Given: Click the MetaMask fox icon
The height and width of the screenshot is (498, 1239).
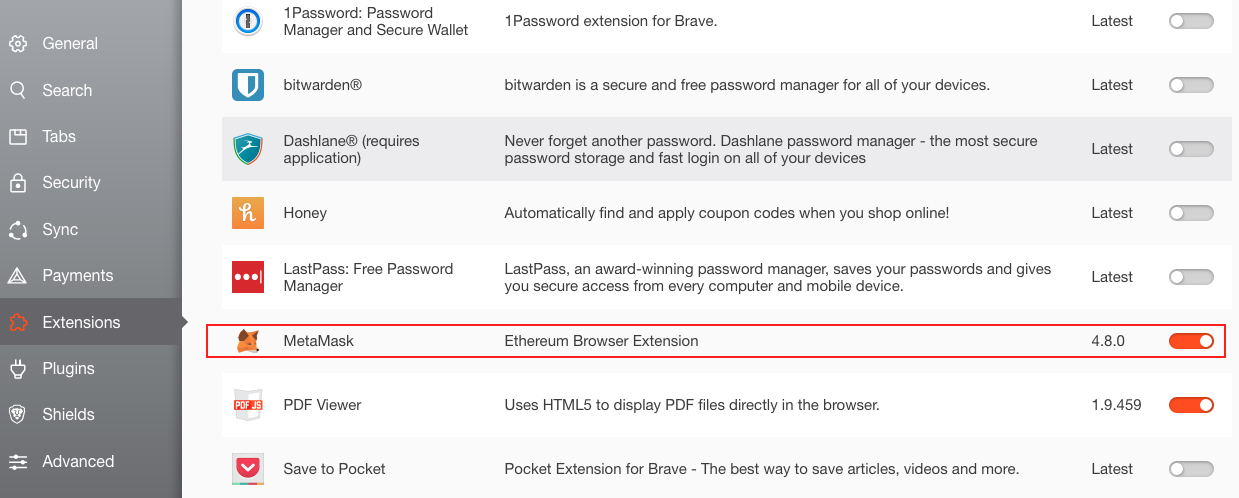Looking at the screenshot, I should [247, 341].
